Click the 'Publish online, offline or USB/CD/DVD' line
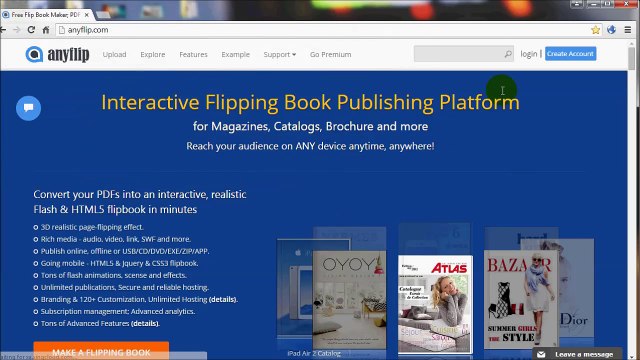This screenshot has width=640, height=360. [125, 251]
